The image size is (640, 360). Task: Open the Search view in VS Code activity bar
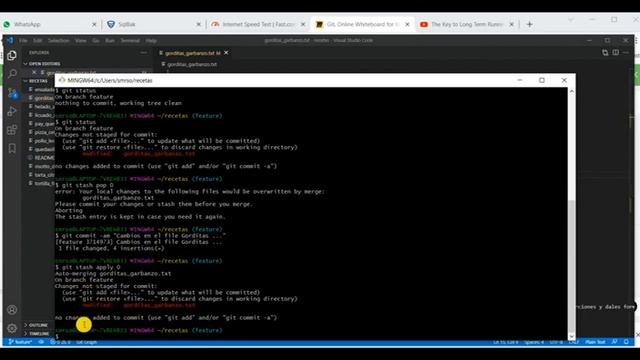pos(12,74)
